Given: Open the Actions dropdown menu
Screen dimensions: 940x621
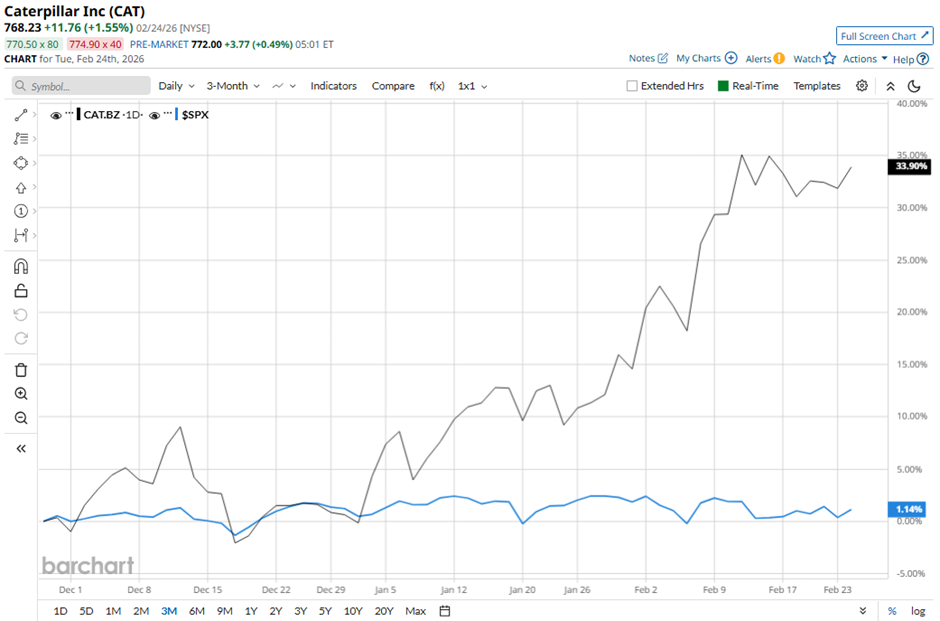Looking at the screenshot, I should tap(865, 59).
